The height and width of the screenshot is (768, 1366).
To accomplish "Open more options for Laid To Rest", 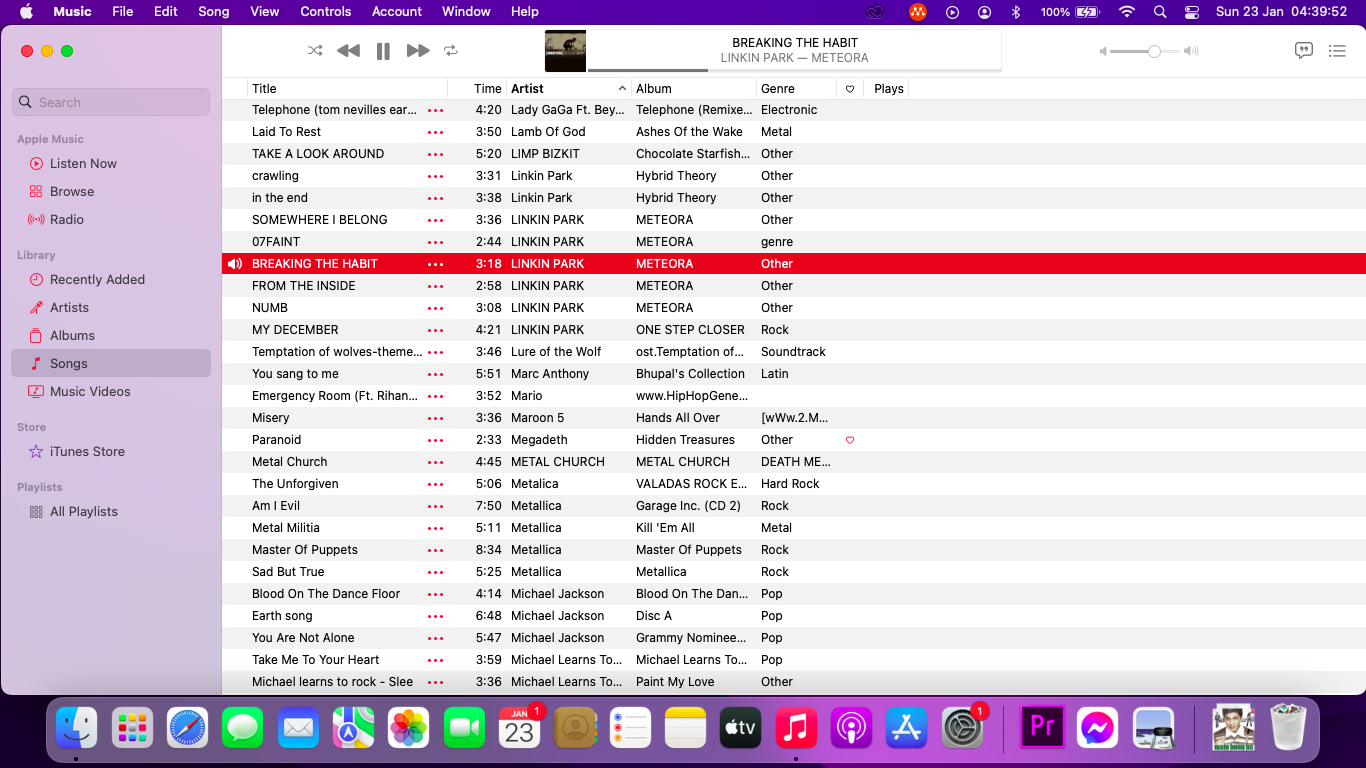I will pos(435,132).
